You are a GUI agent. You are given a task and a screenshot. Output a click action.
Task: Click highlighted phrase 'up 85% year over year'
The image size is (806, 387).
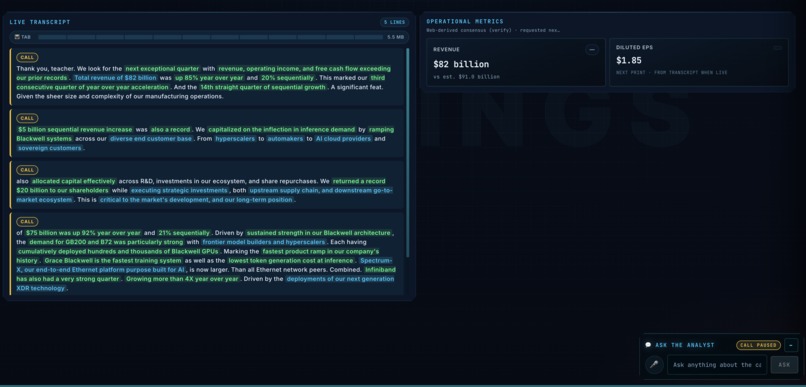(x=209, y=78)
